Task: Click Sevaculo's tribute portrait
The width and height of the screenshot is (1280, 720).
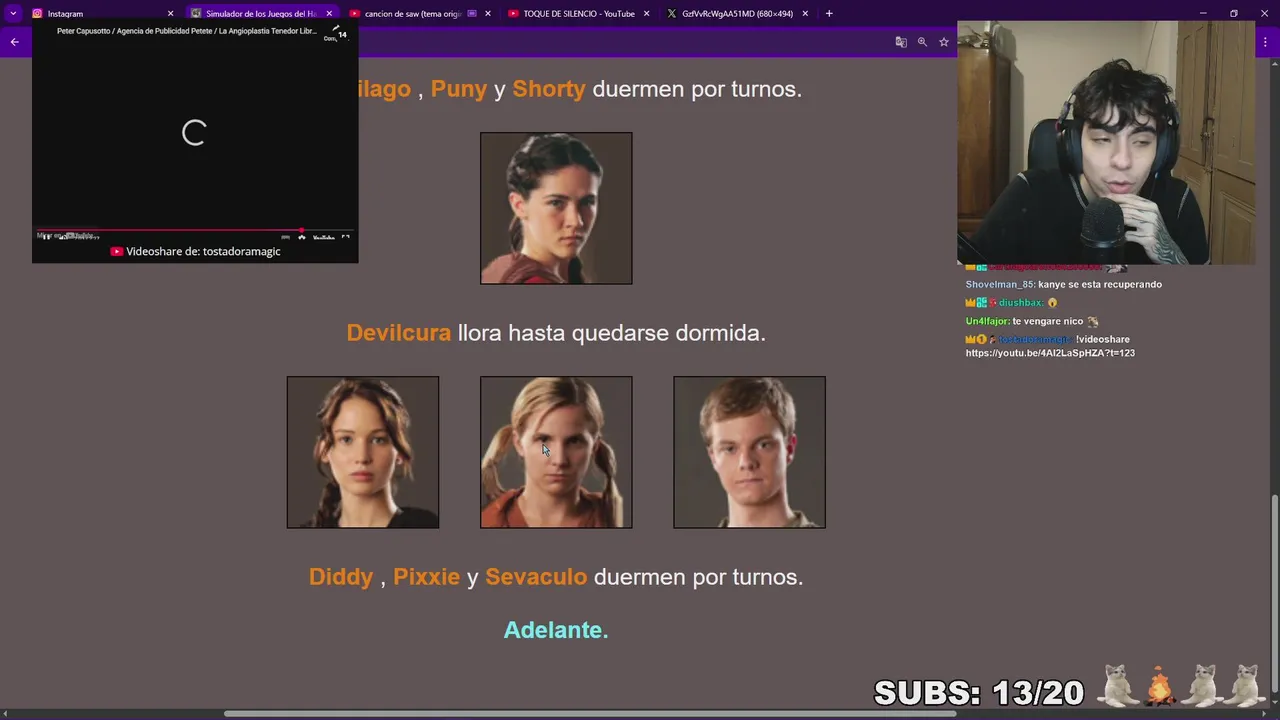Action: pos(749,452)
